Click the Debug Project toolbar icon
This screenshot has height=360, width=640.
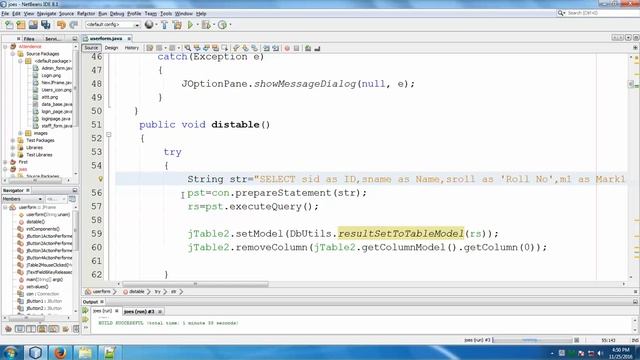(x=206, y=25)
